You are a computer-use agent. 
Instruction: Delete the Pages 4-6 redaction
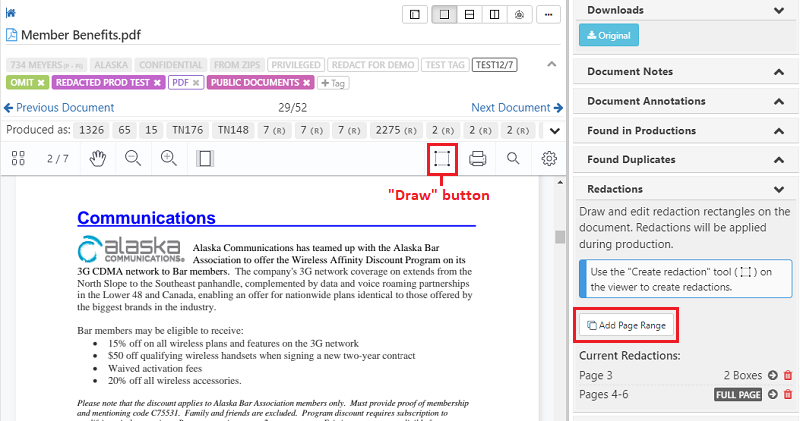788,394
